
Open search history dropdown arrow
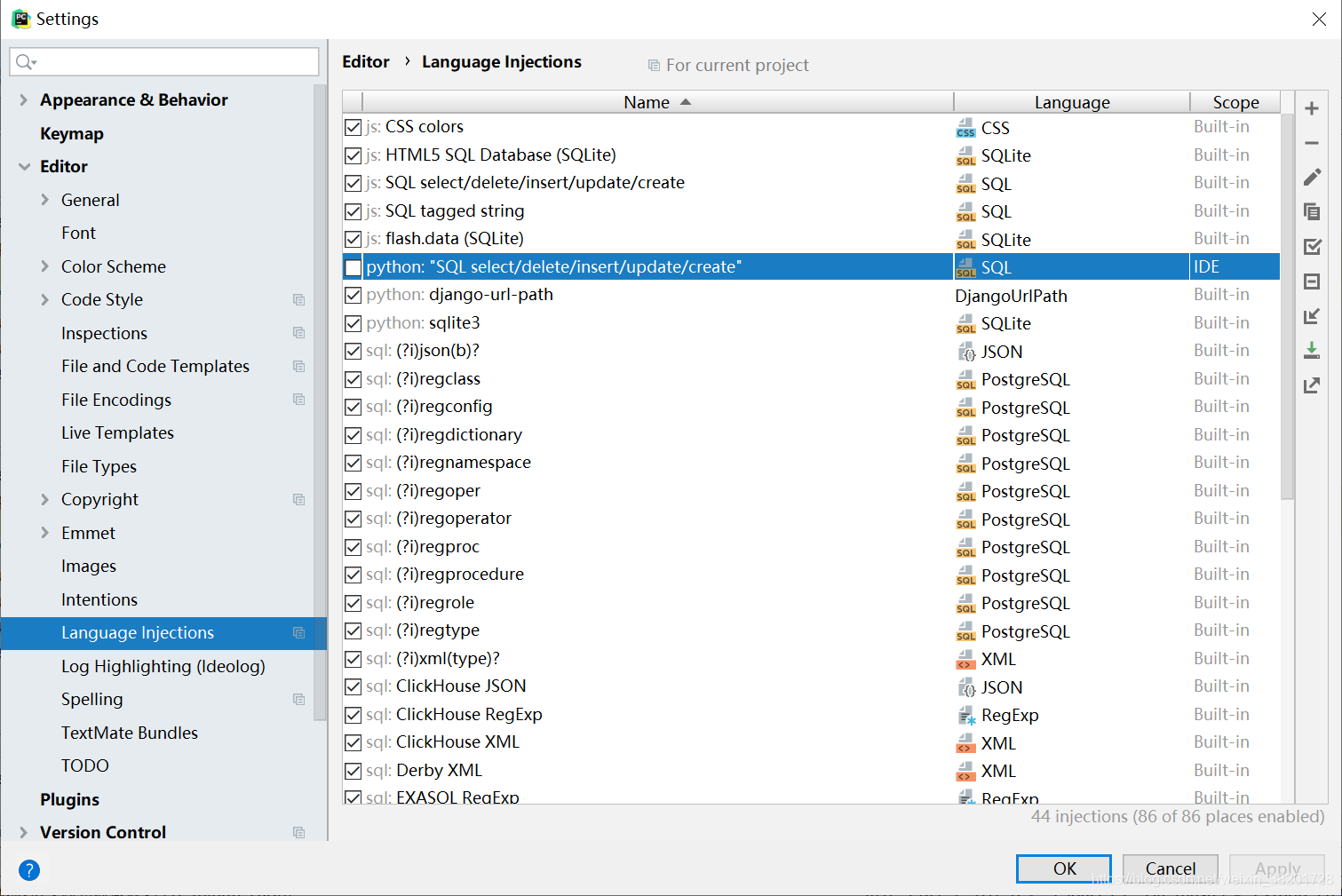click(34, 62)
